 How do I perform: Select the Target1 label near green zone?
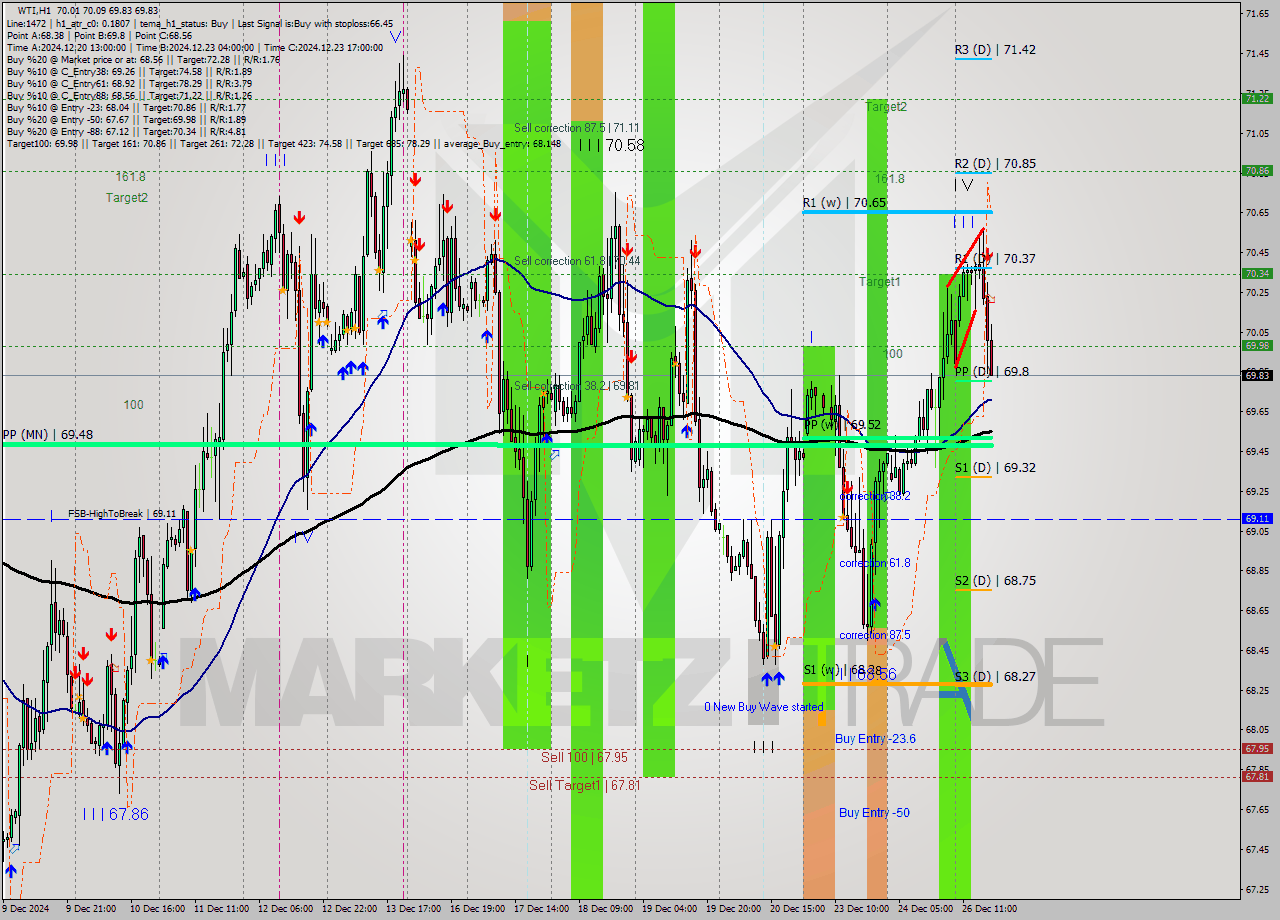click(880, 282)
